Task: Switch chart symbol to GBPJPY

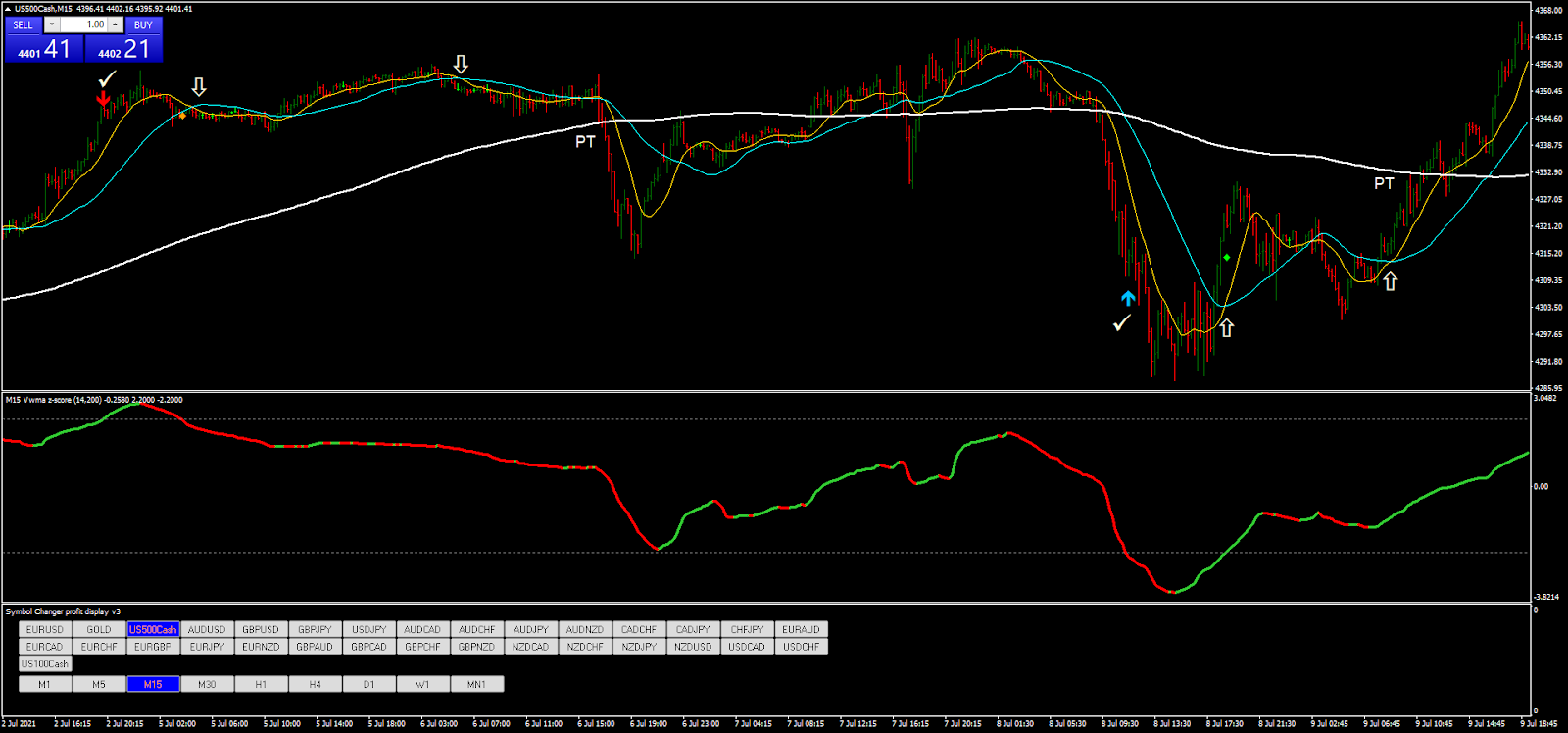Action: tap(315, 629)
